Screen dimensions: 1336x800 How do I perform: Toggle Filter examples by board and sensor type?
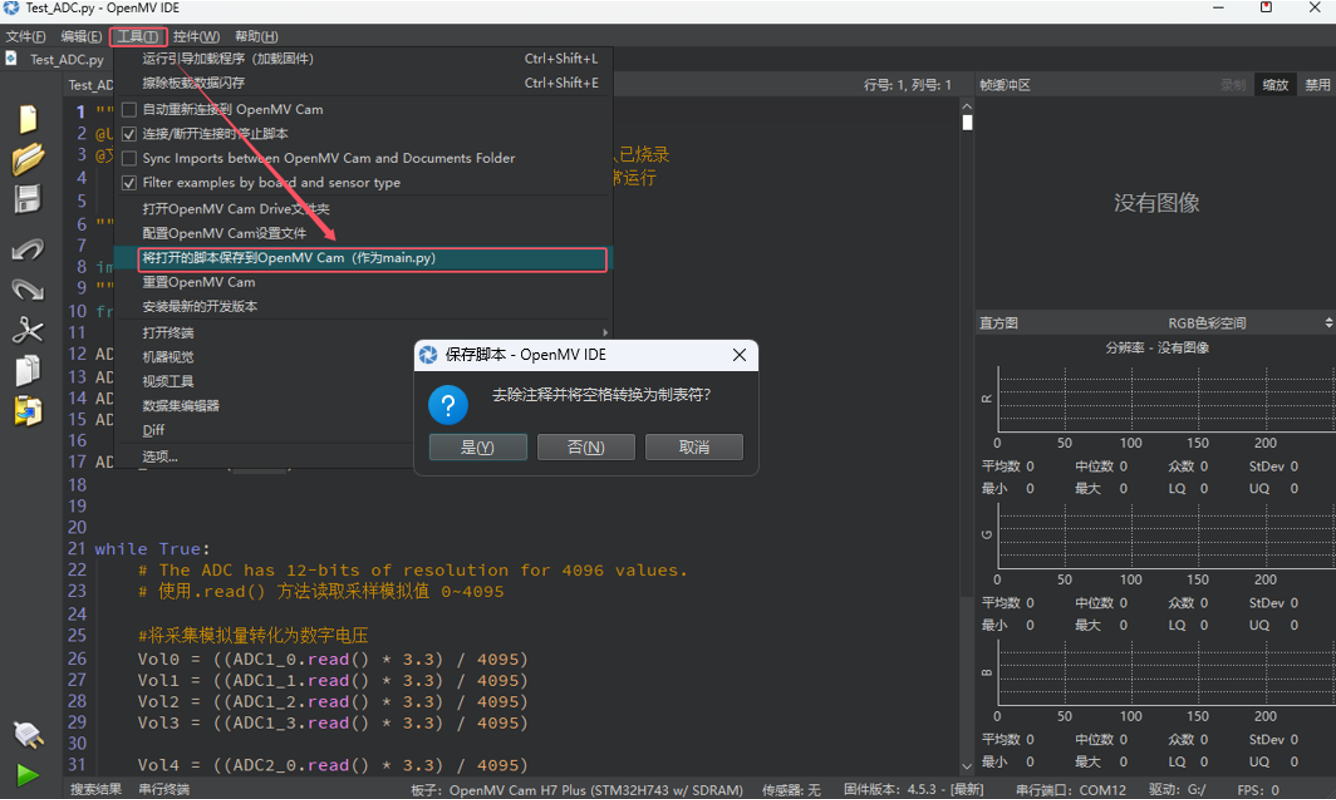129,182
